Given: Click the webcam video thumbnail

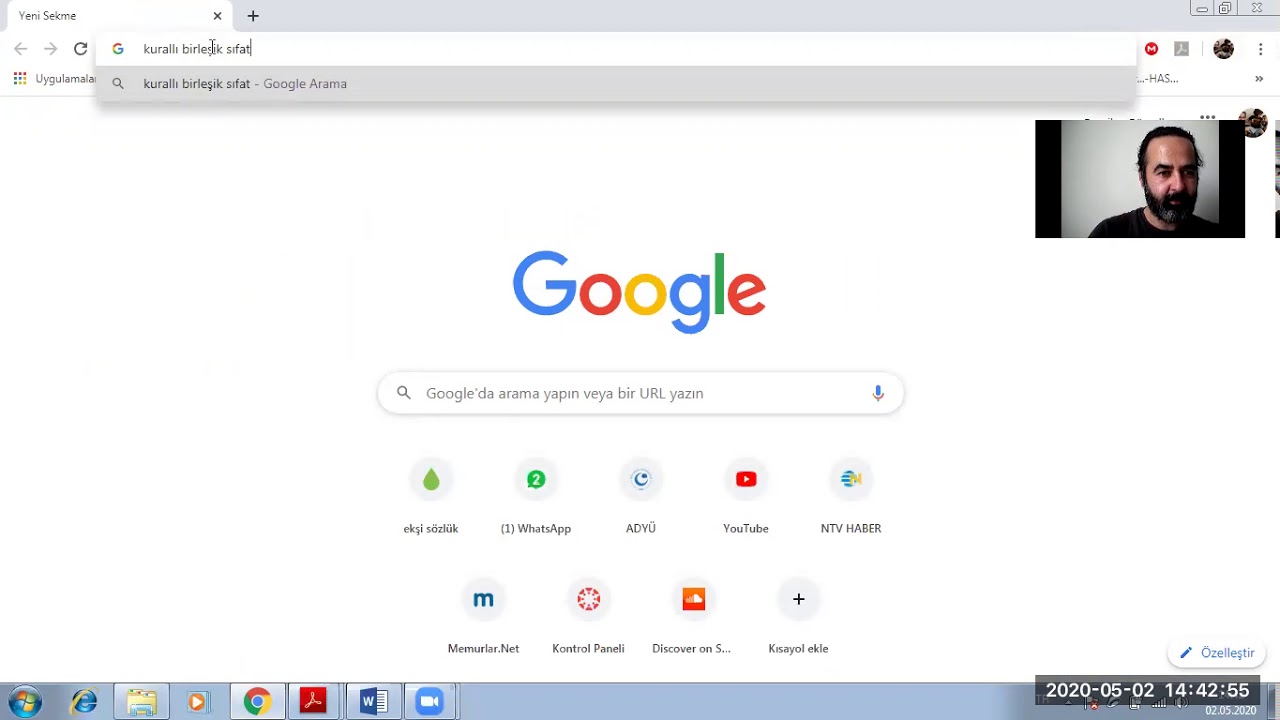Looking at the screenshot, I should [x=1140, y=179].
